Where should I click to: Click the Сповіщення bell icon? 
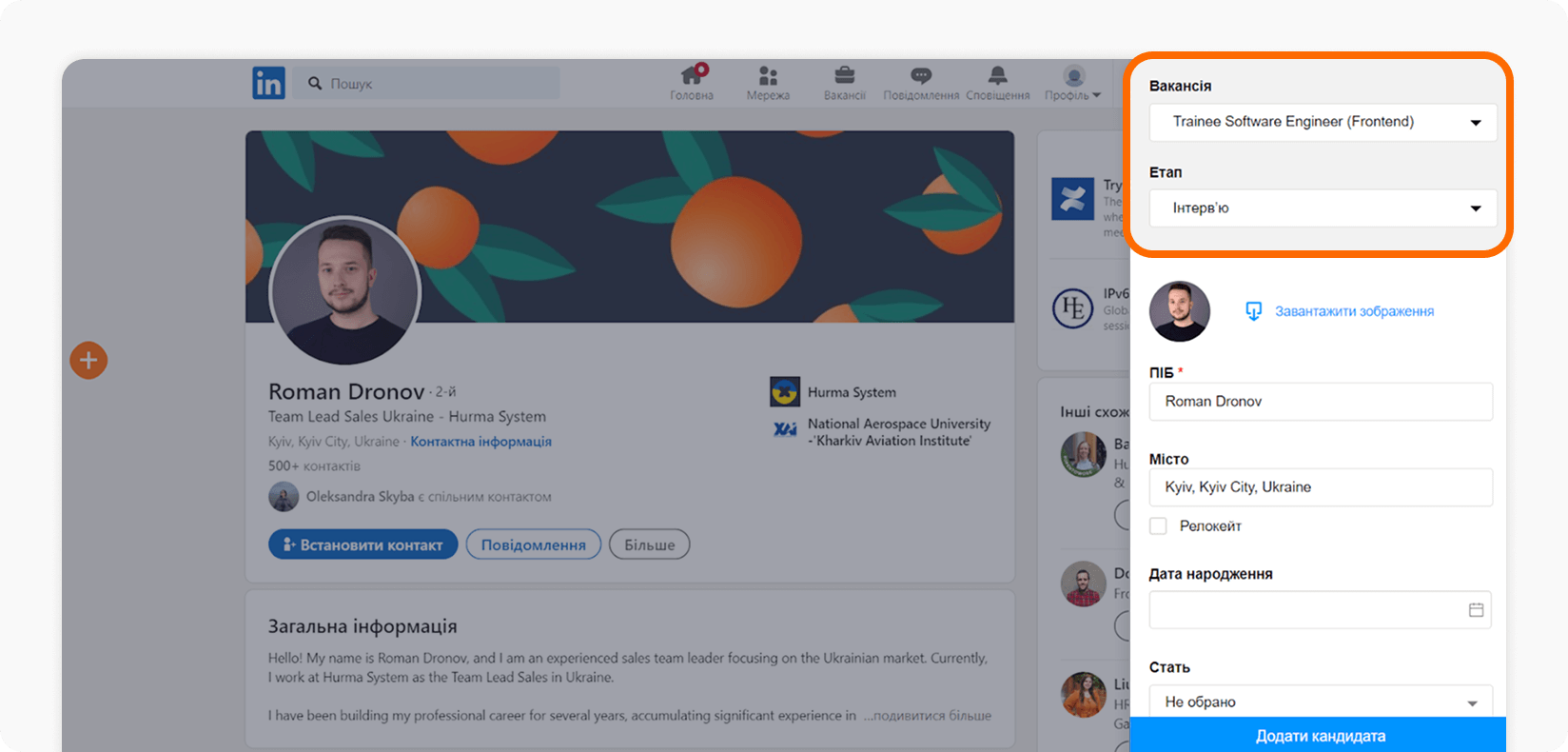tap(997, 76)
